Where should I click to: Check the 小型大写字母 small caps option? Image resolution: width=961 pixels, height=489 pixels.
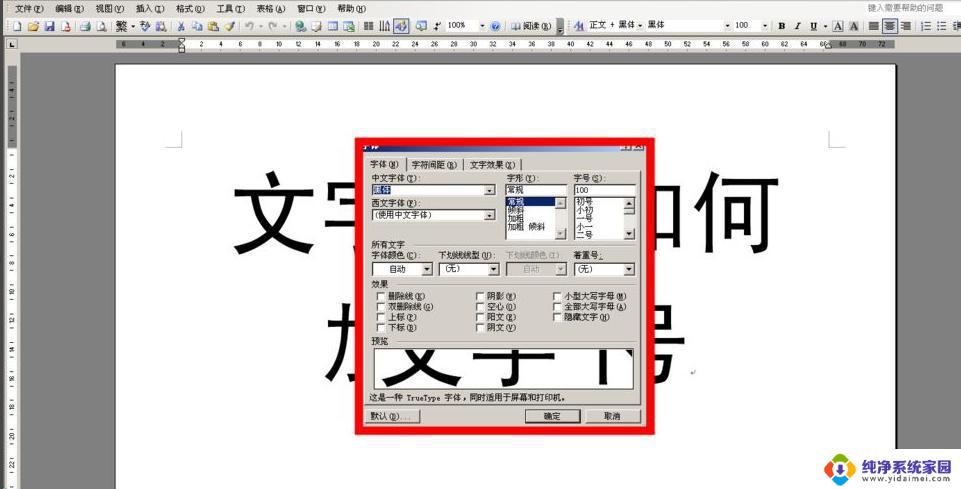(x=557, y=297)
